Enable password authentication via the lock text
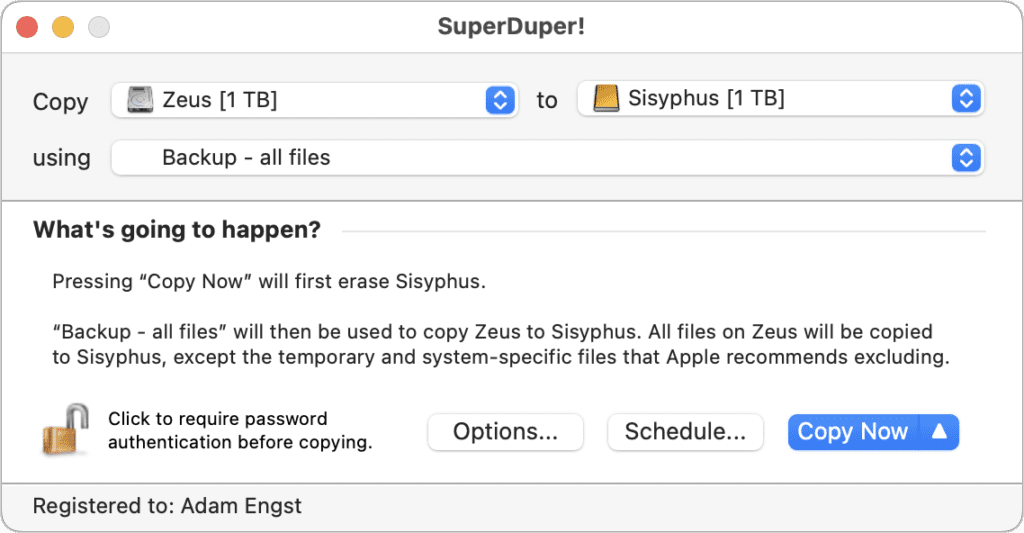The height and width of the screenshot is (533, 1024). tap(239, 431)
